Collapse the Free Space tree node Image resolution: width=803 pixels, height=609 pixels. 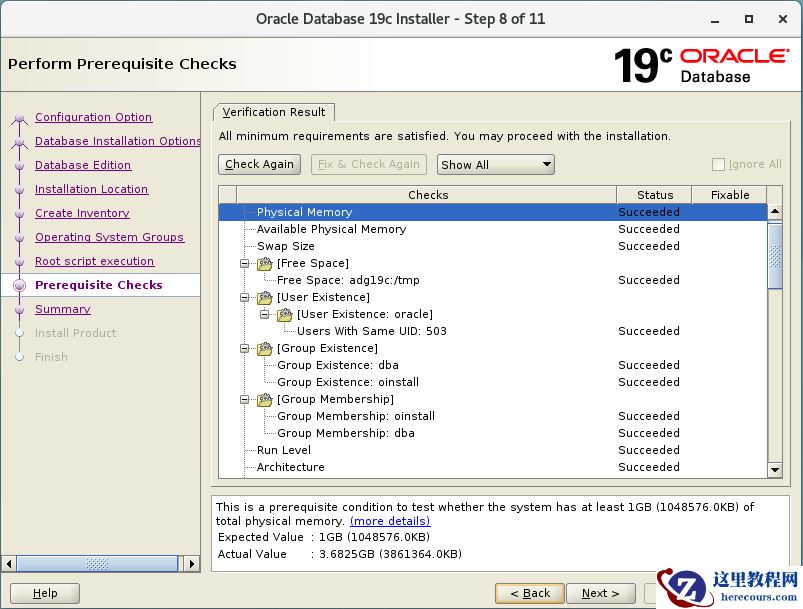point(245,263)
